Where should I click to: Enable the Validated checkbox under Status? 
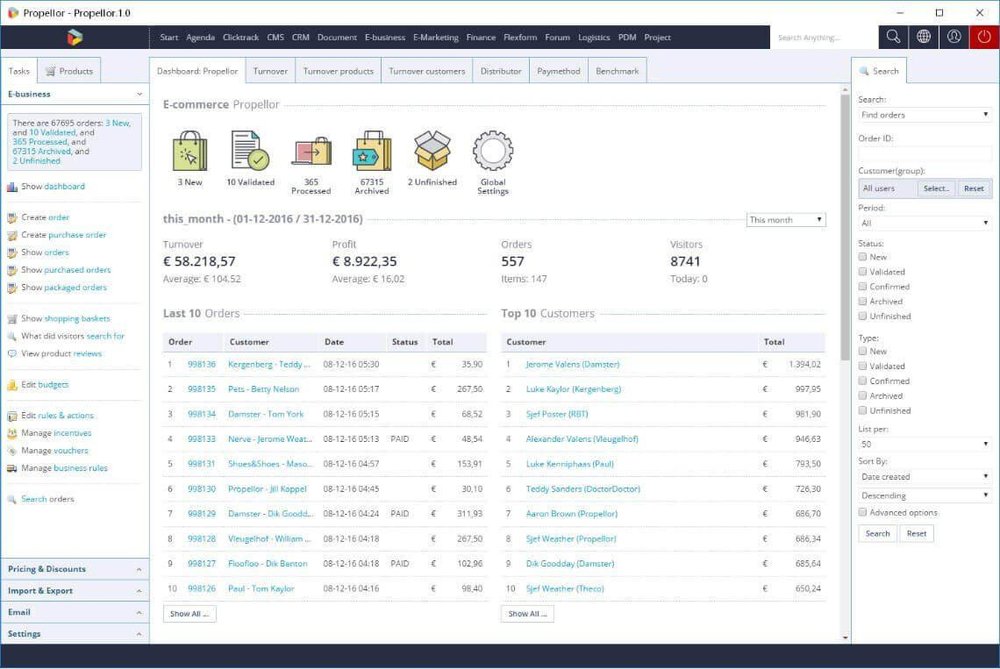(x=863, y=272)
